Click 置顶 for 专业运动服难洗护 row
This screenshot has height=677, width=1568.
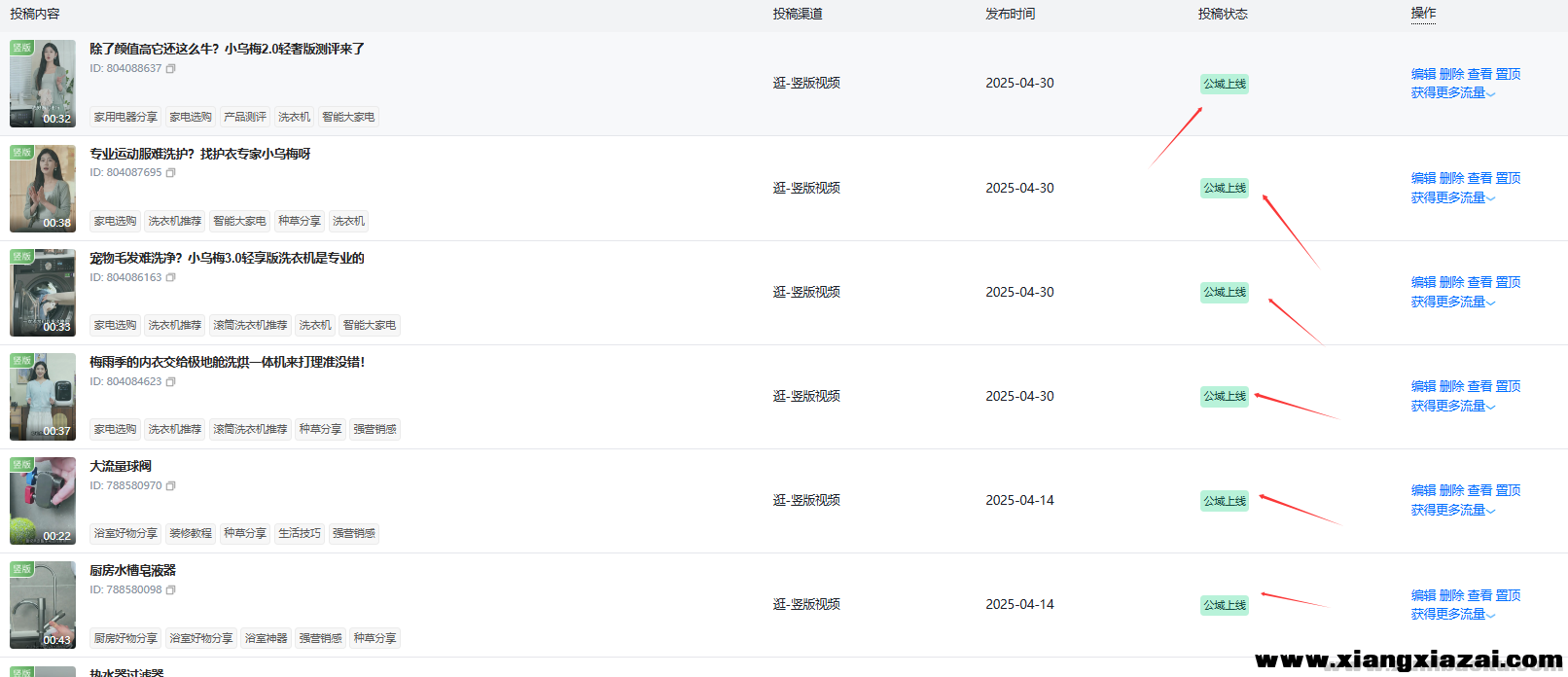pyautogui.click(x=1508, y=179)
